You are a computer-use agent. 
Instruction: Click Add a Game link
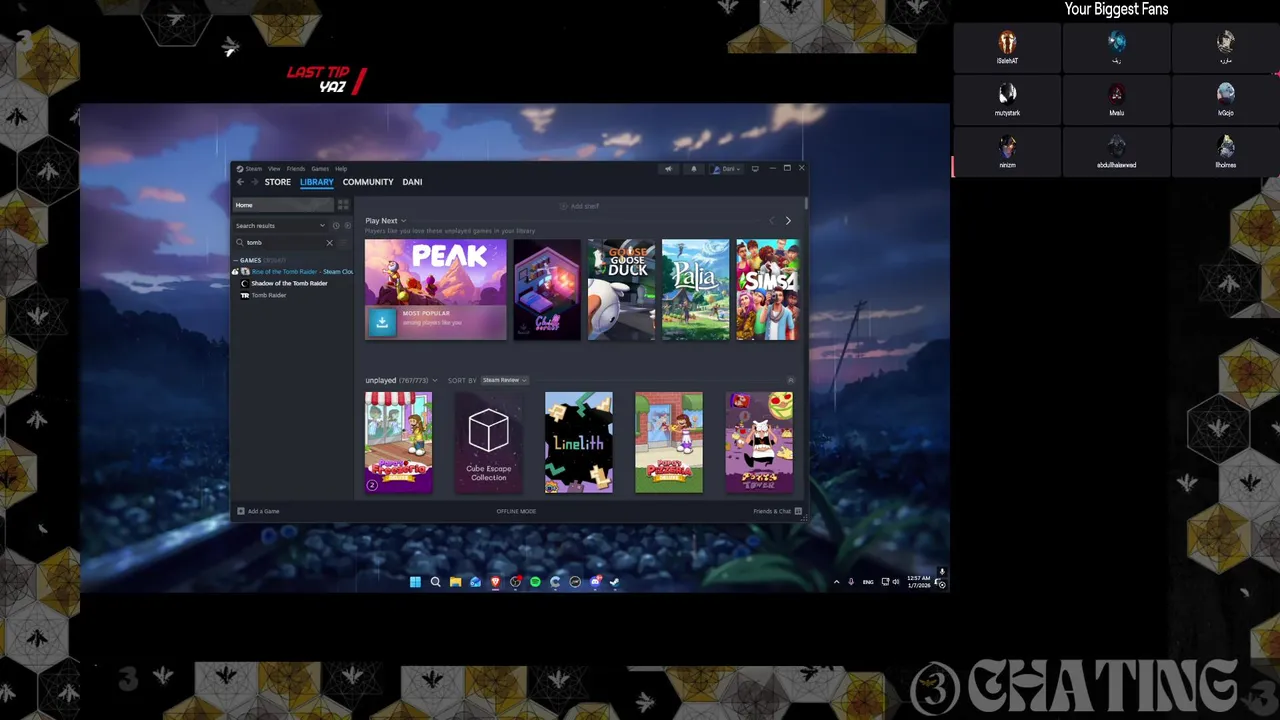click(264, 511)
